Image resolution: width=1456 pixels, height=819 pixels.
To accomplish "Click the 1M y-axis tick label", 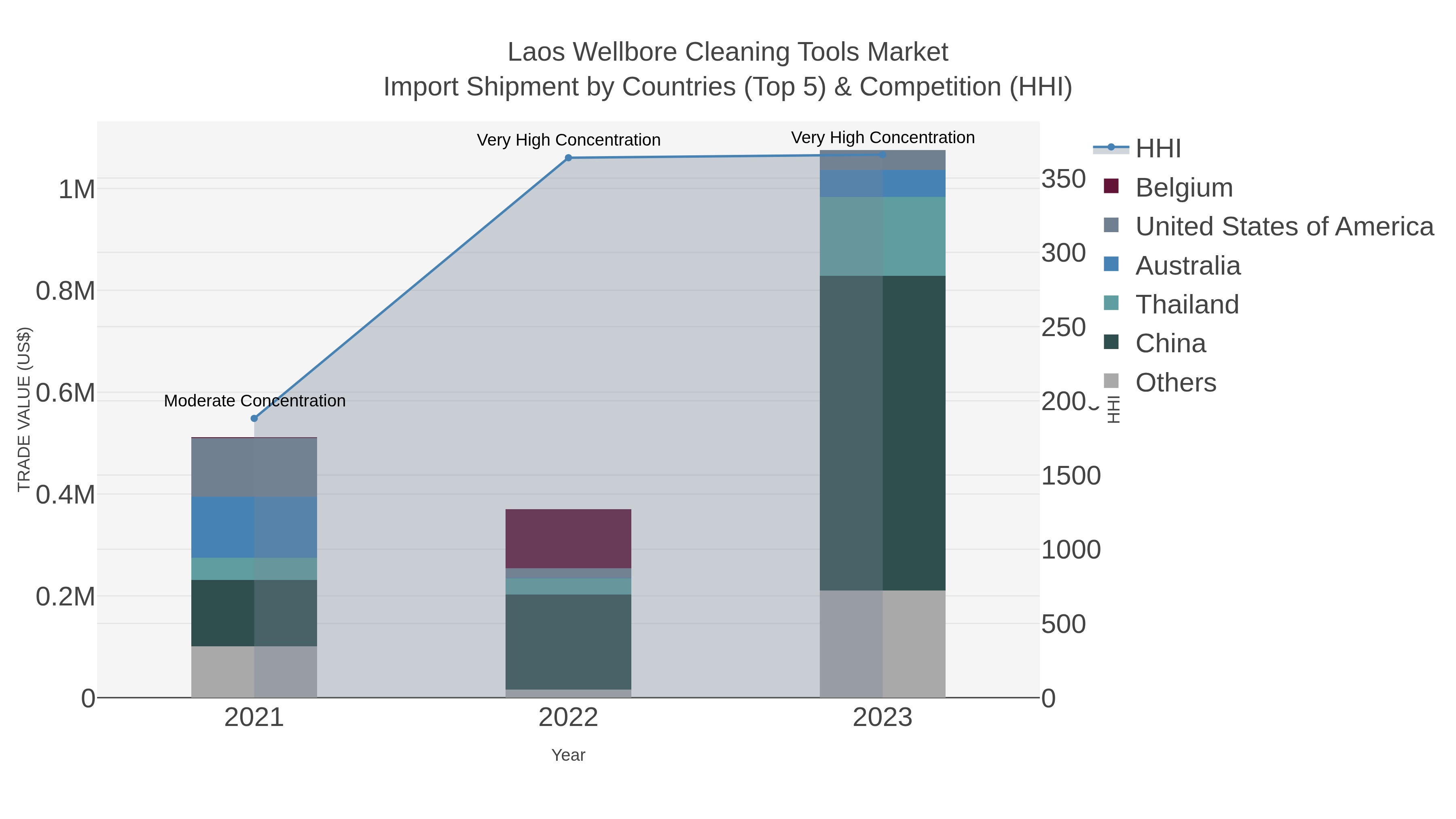I will click(77, 189).
